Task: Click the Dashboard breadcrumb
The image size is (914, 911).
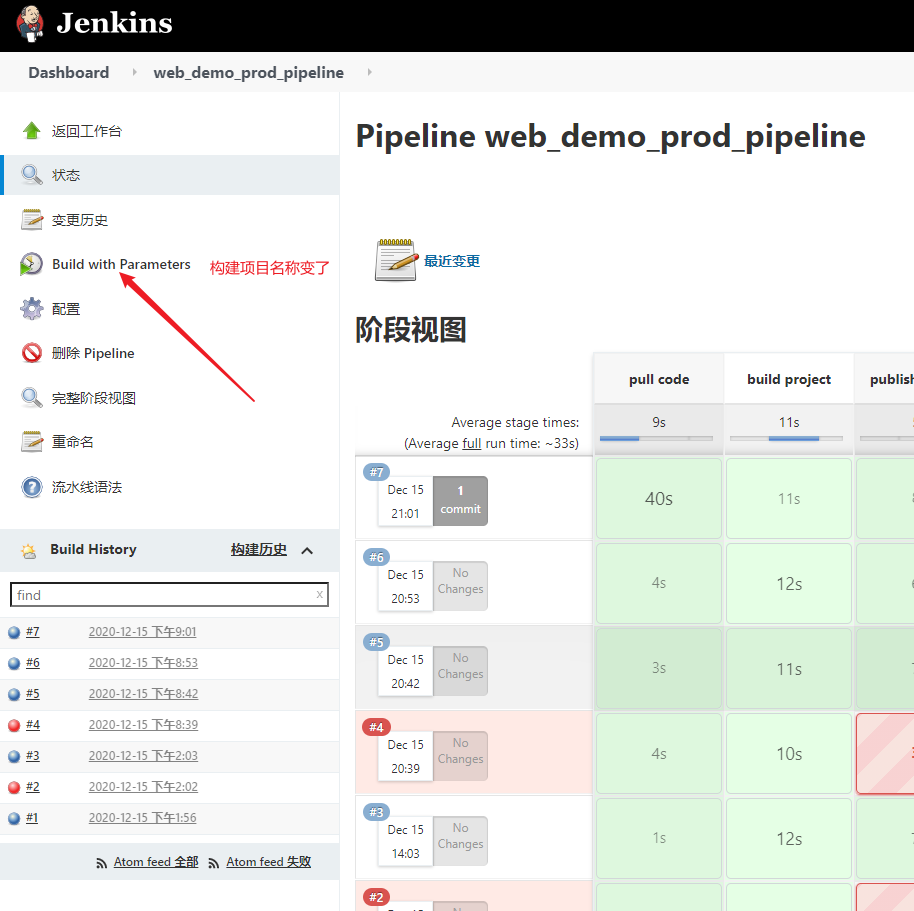Action: [x=68, y=72]
